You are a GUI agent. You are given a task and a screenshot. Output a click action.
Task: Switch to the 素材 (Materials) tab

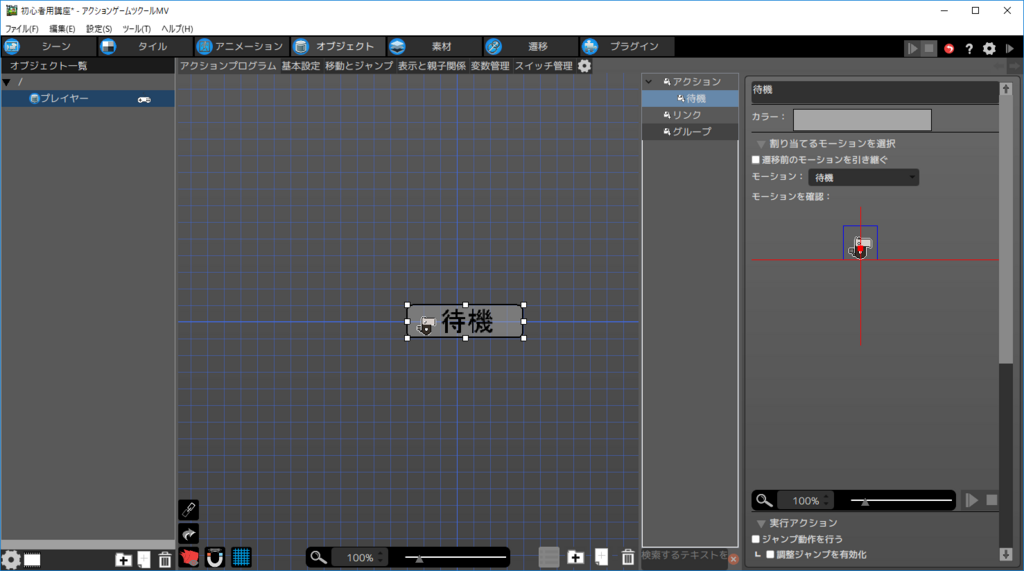(x=434, y=46)
